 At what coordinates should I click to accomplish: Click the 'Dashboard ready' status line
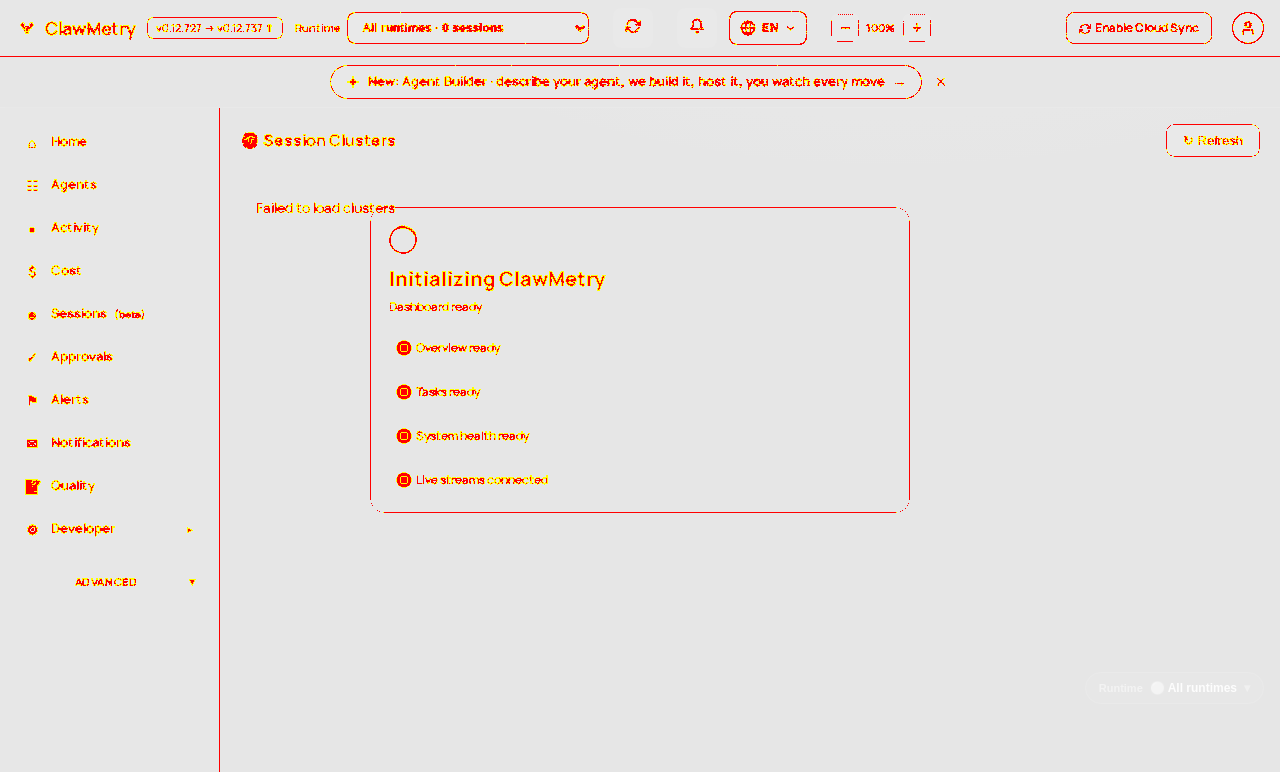point(436,307)
